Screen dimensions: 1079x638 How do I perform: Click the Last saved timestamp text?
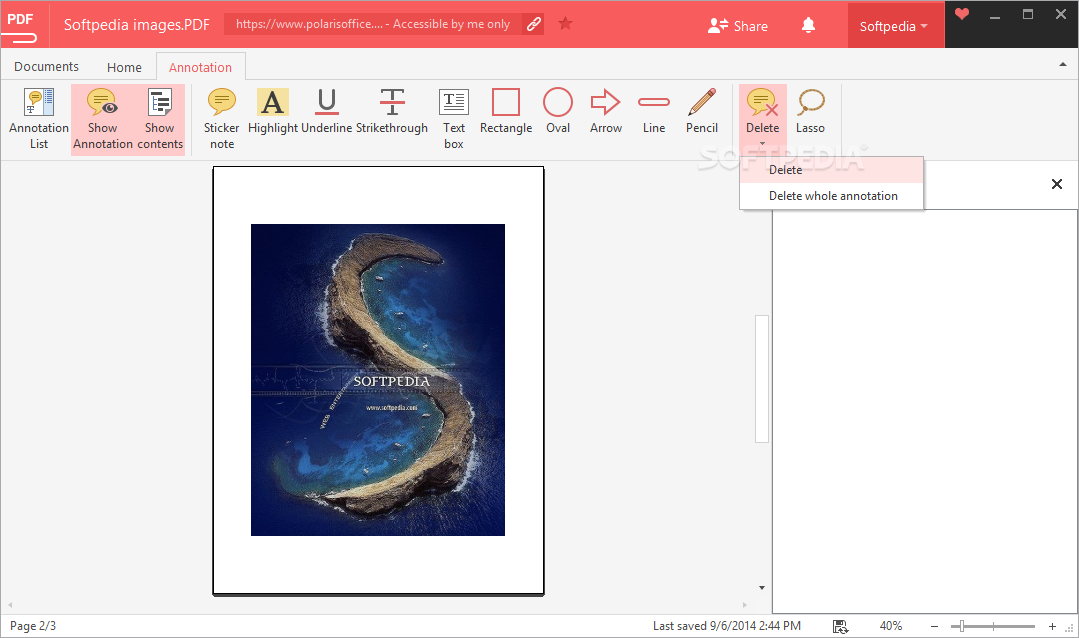tap(727, 626)
